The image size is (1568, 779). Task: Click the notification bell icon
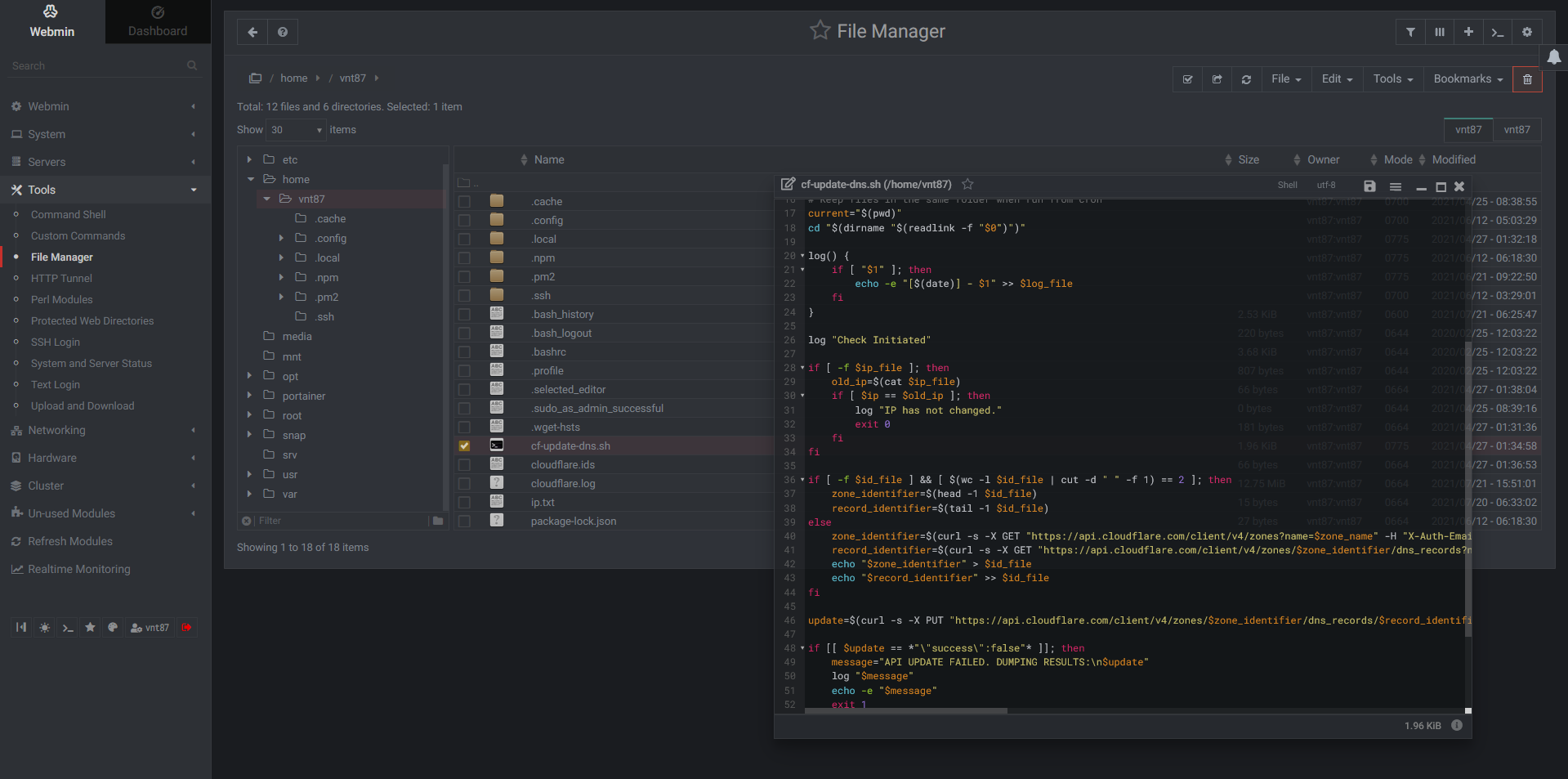[x=1553, y=57]
